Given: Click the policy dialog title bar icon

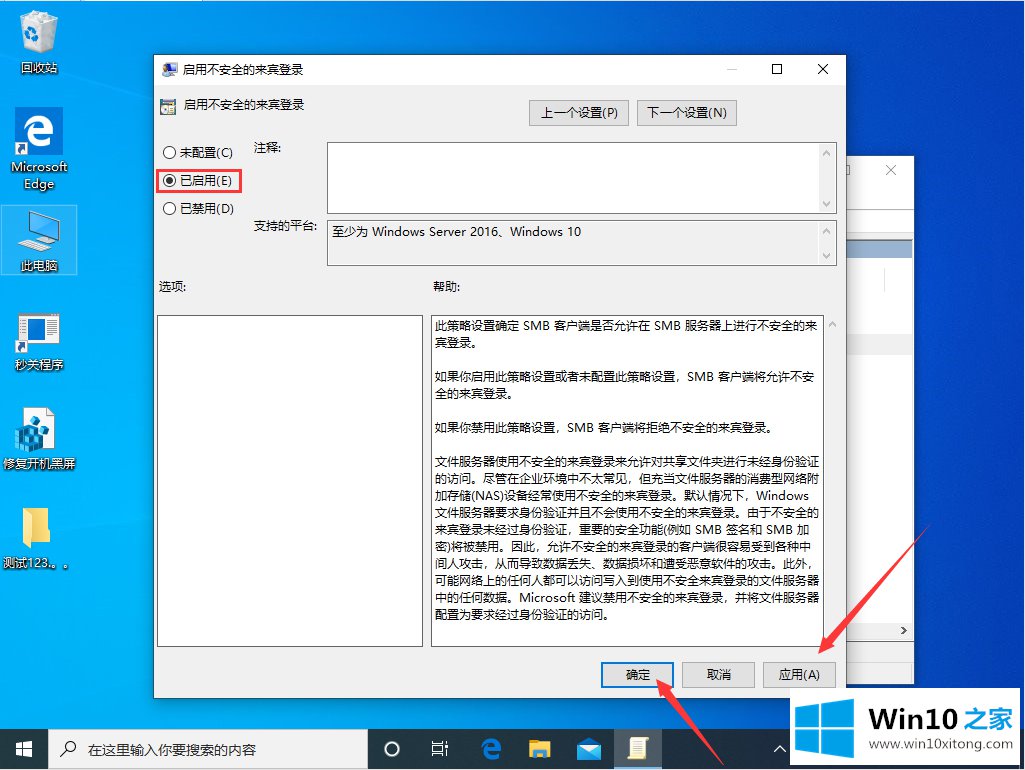Looking at the screenshot, I should click(169, 69).
